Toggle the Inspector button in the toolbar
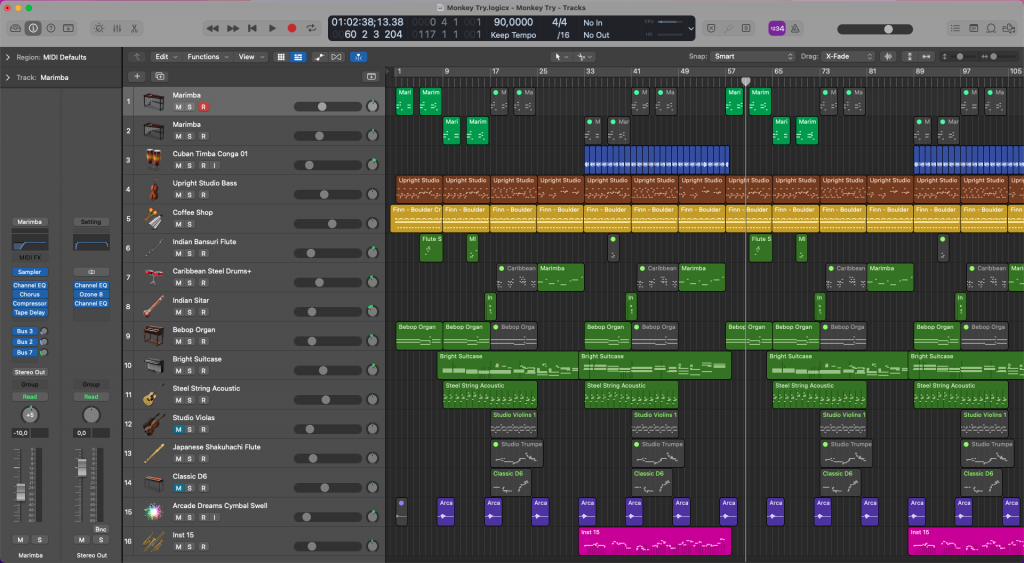The image size is (1024, 563). (33, 28)
